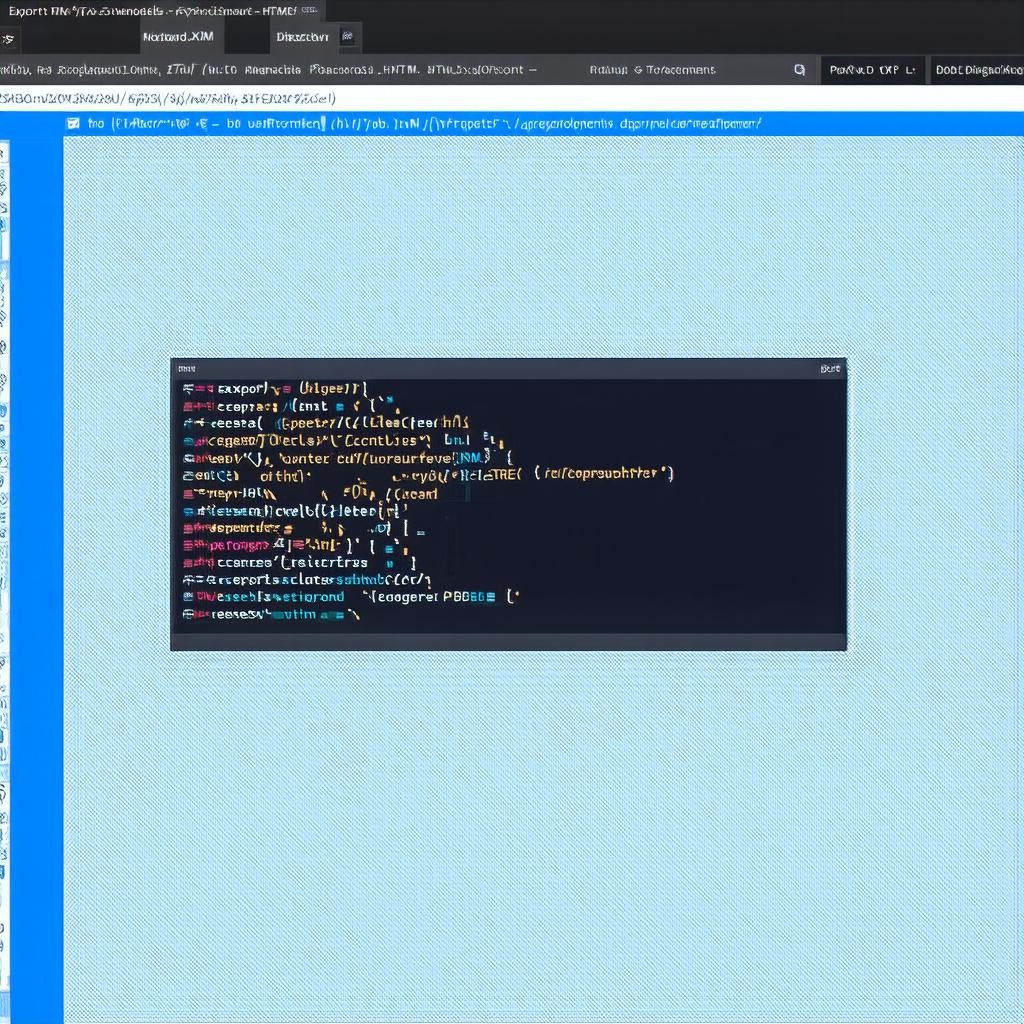
Task: Expand the code panel's top-left header label
Action: point(187,369)
